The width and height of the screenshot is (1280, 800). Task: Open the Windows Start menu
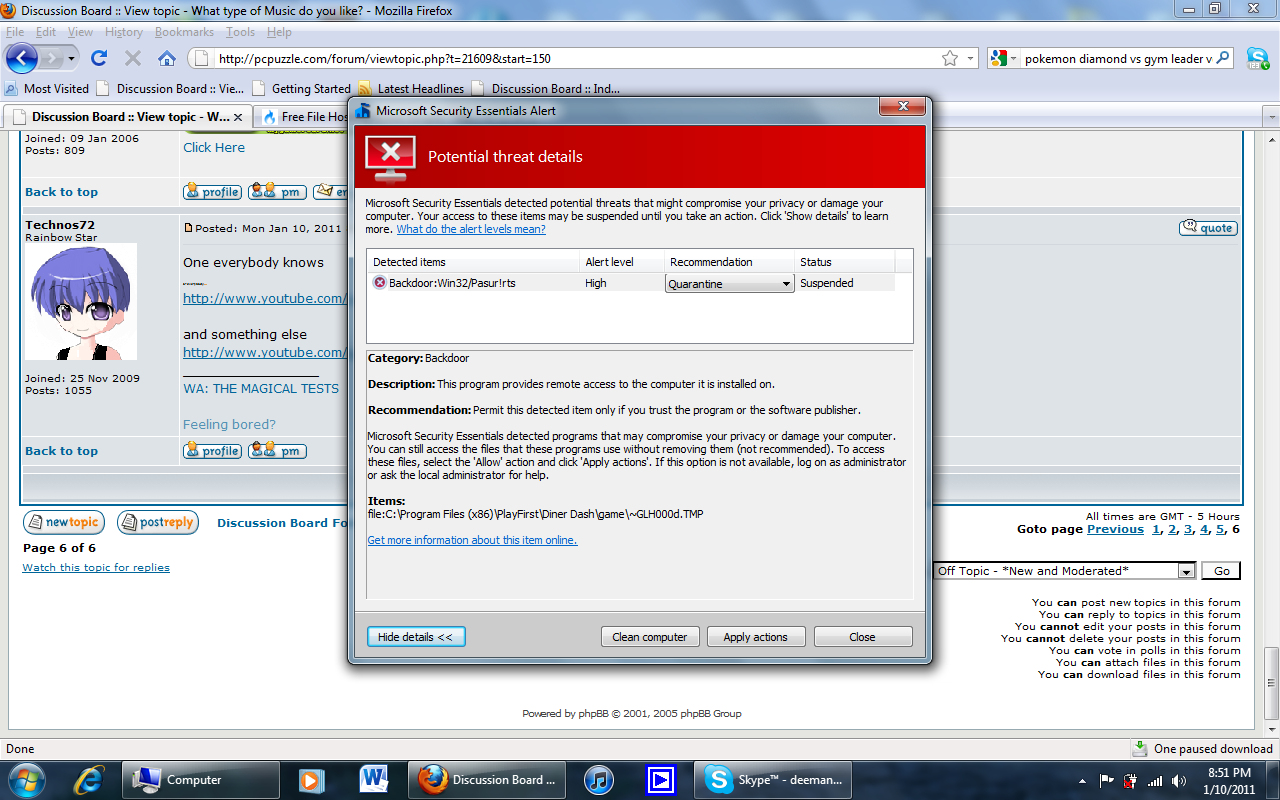click(x=27, y=779)
